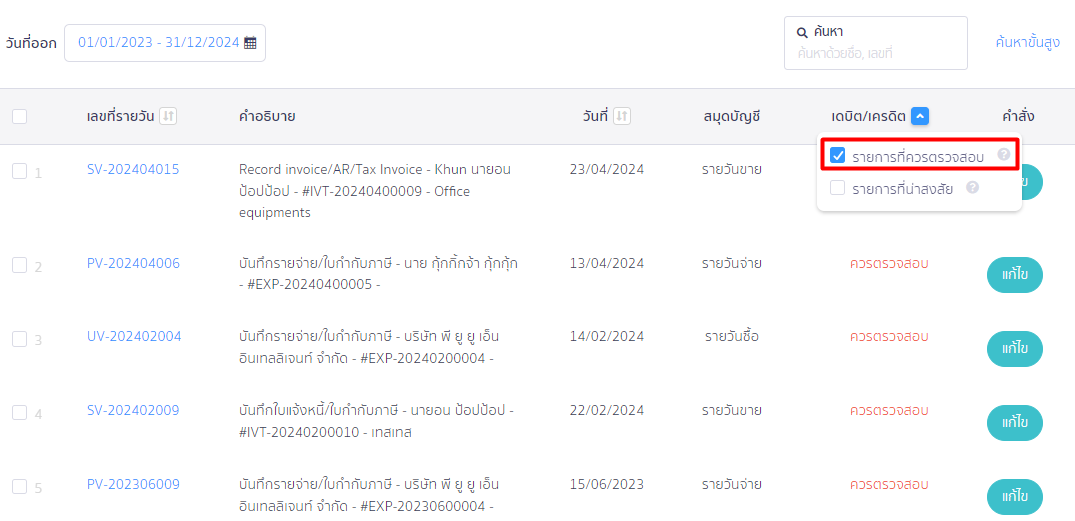1075x521 pixels.
Task: Click รายวันจ่าย in PV-202404006 row
Action: [x=732, y=263]
